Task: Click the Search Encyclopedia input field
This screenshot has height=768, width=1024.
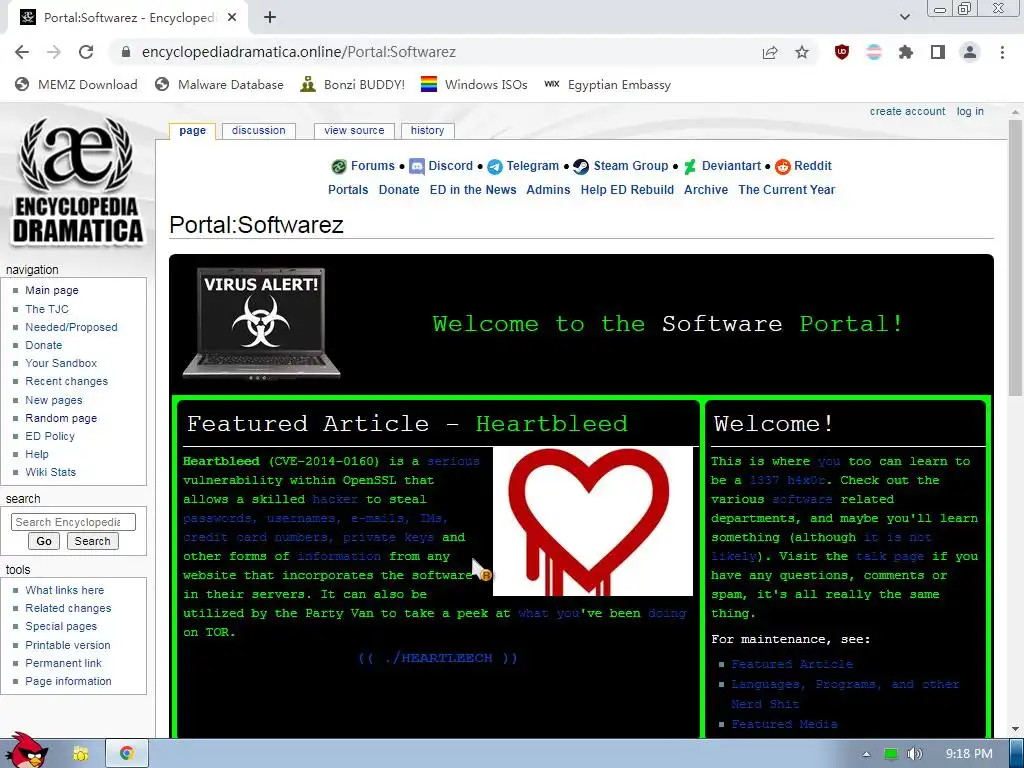Action: pos(73,522)
